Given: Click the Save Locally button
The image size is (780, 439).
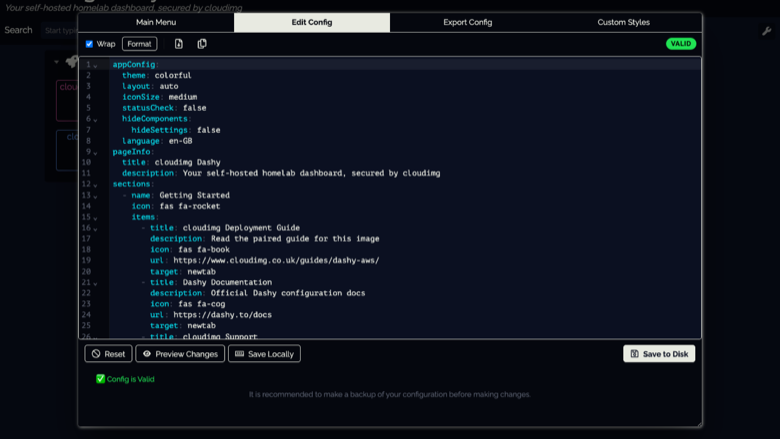Looking at the screenshot, I should [264, 354].
